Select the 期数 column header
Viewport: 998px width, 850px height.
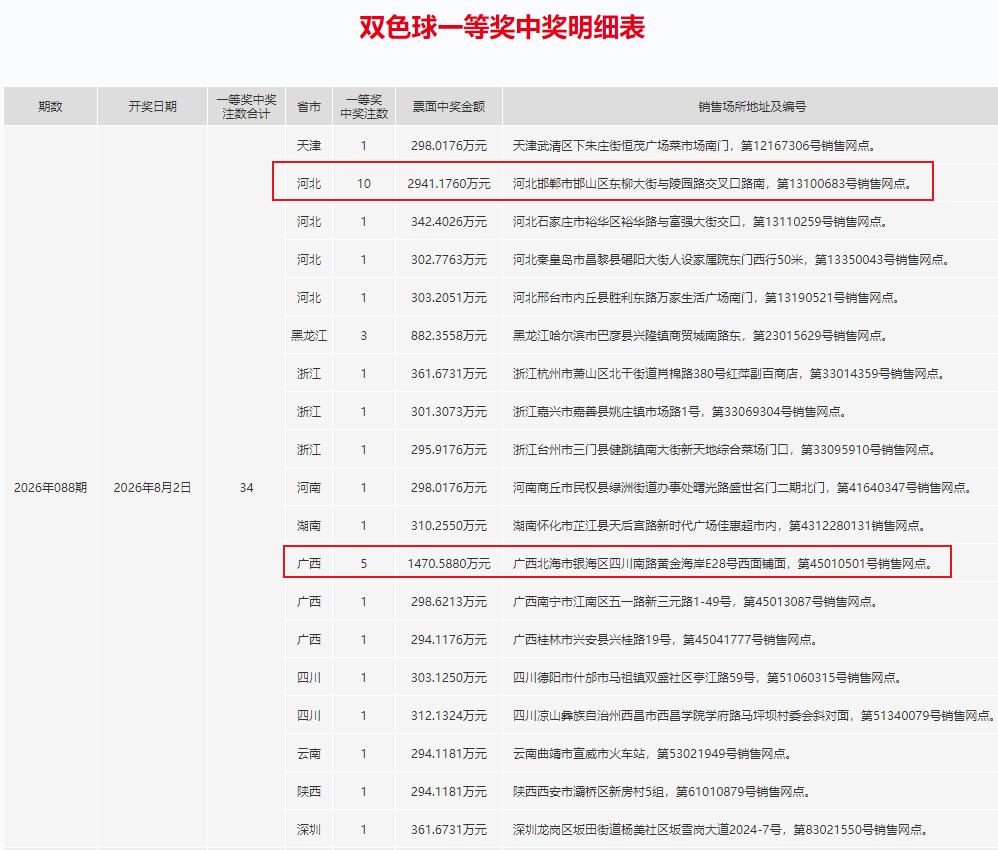50,106
